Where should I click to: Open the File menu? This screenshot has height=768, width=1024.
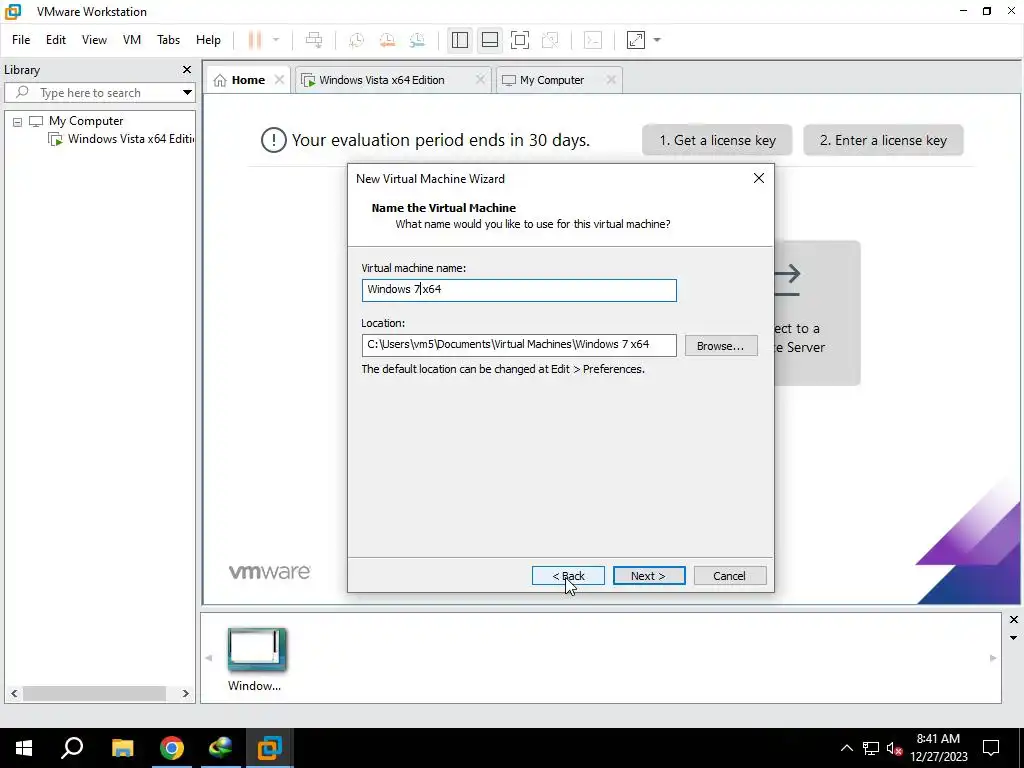click(x=21, y=40)
